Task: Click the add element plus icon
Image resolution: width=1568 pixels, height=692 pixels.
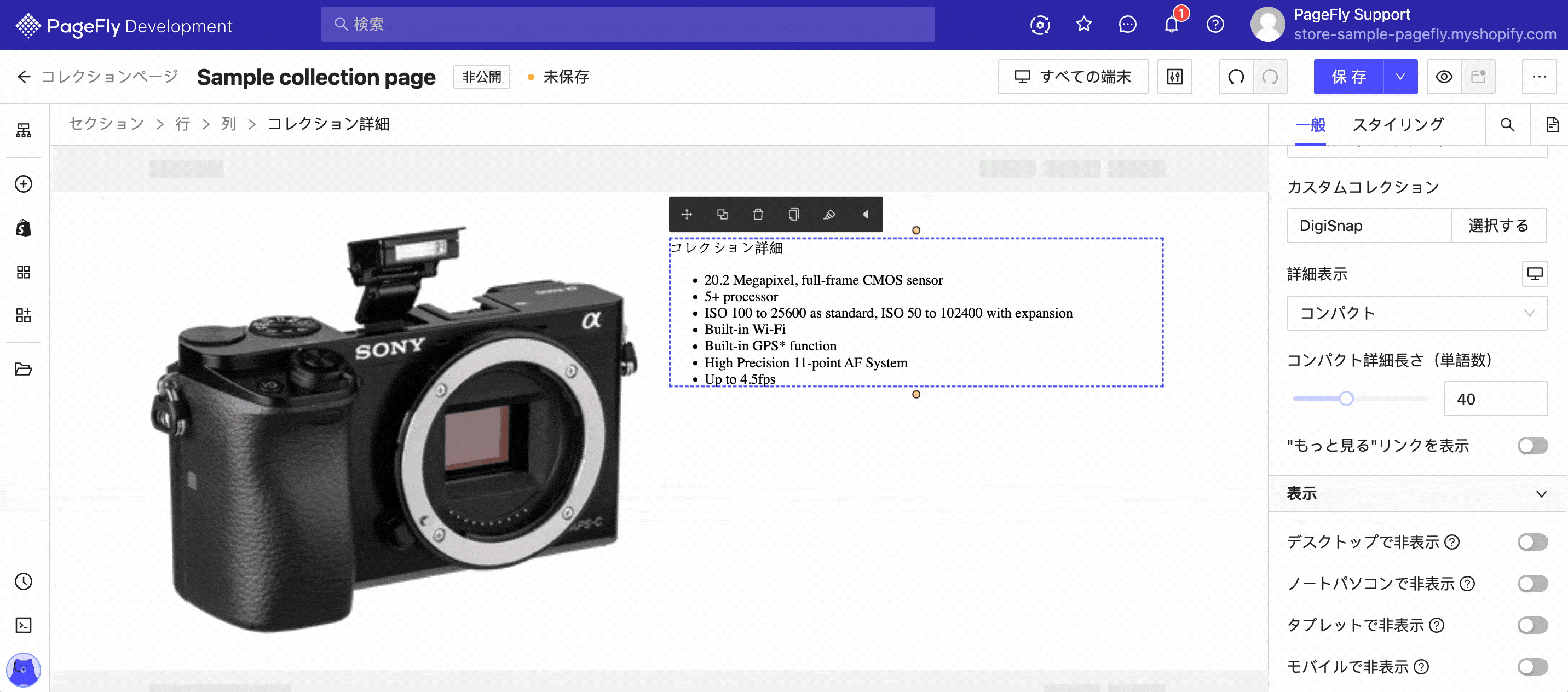Action: [x=23, y=184]
